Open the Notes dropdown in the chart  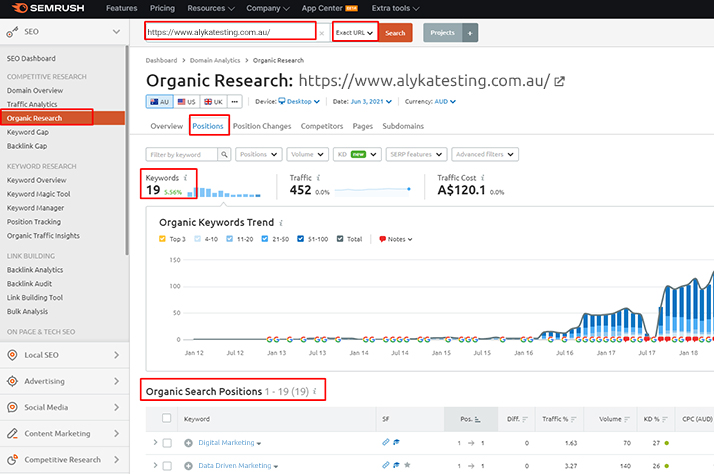coord(395,239)
